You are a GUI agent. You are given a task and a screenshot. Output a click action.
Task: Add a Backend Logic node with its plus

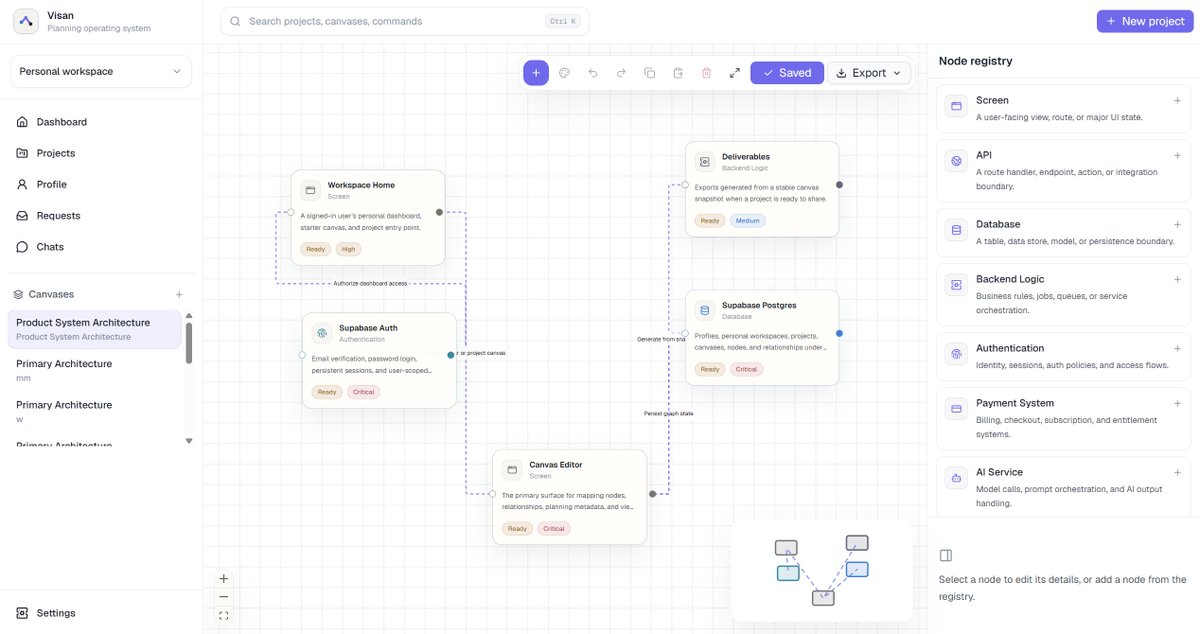tap(1177, 279)
